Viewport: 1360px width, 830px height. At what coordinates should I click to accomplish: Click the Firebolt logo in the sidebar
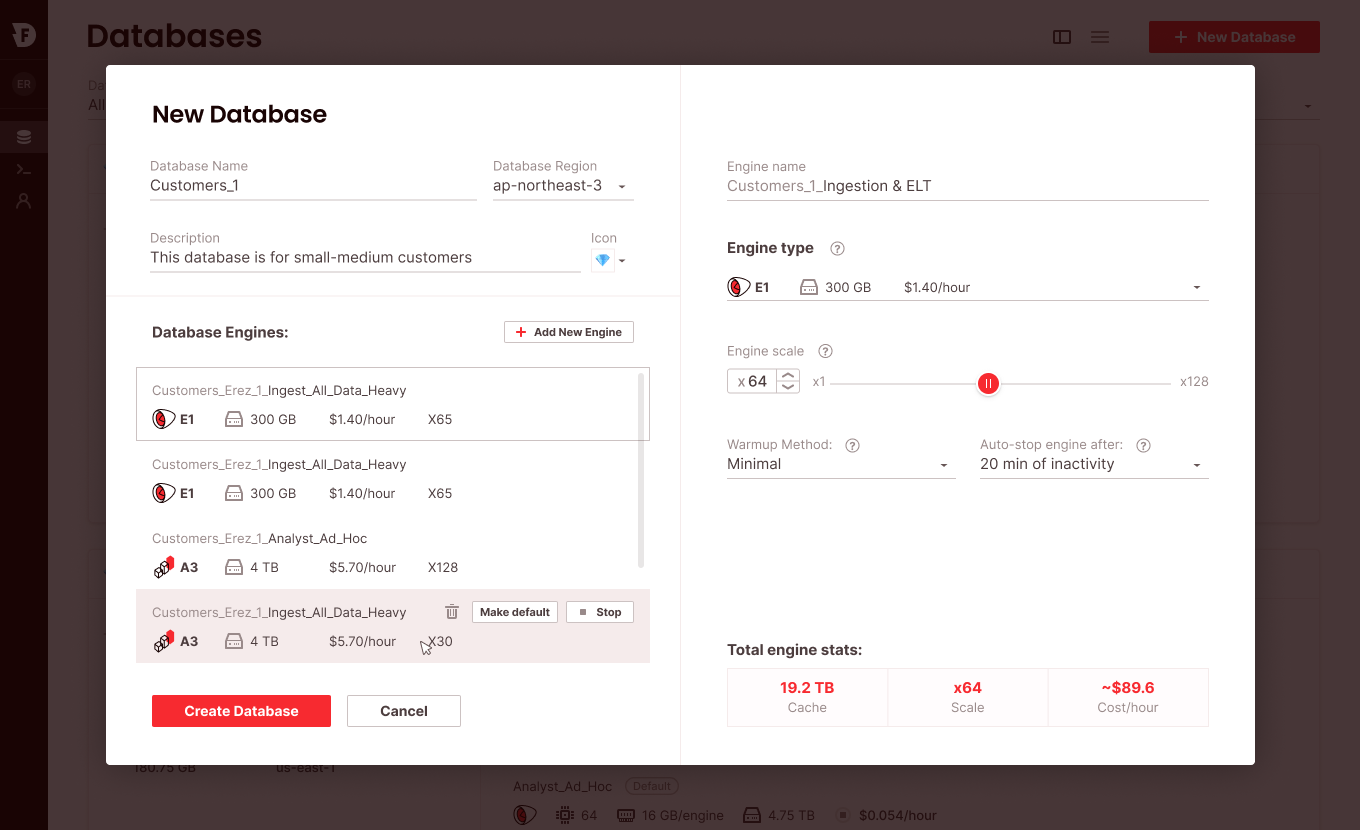coord(23,33)
